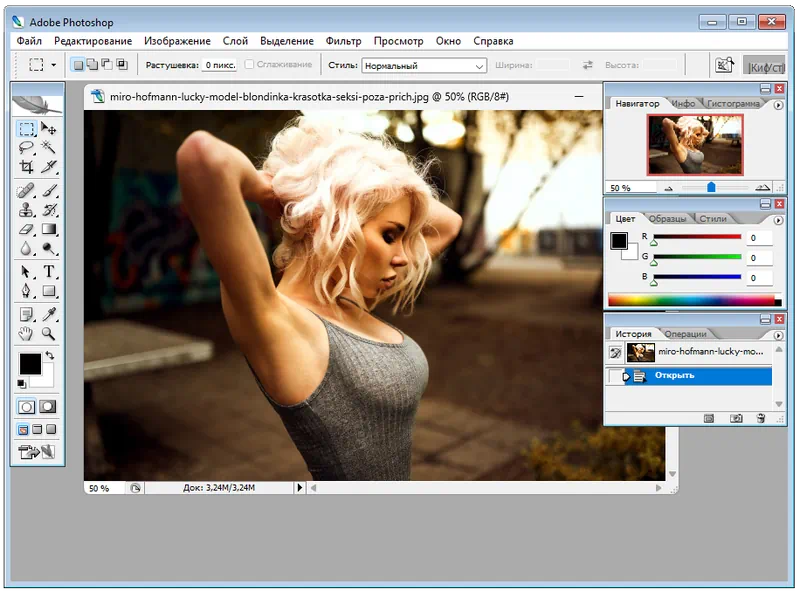
Task: Choose Add to Selection mode
Action: coord(92,64)
